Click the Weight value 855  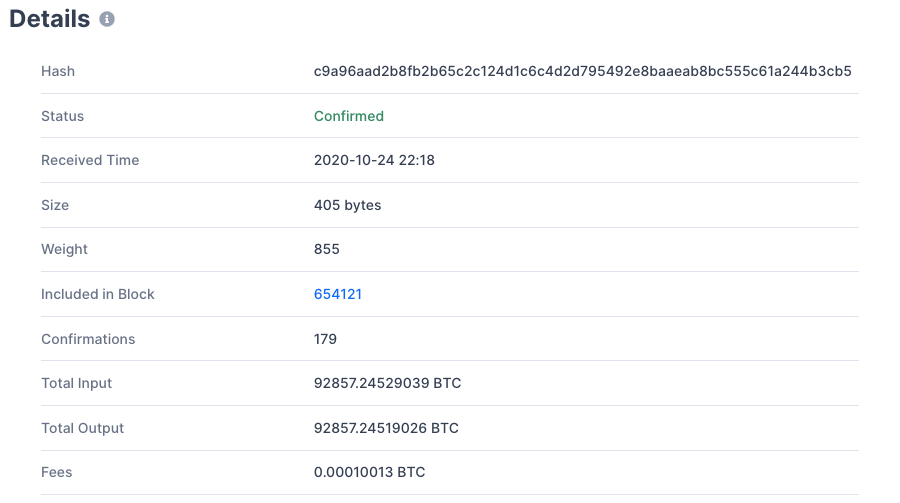click(326, 249)
